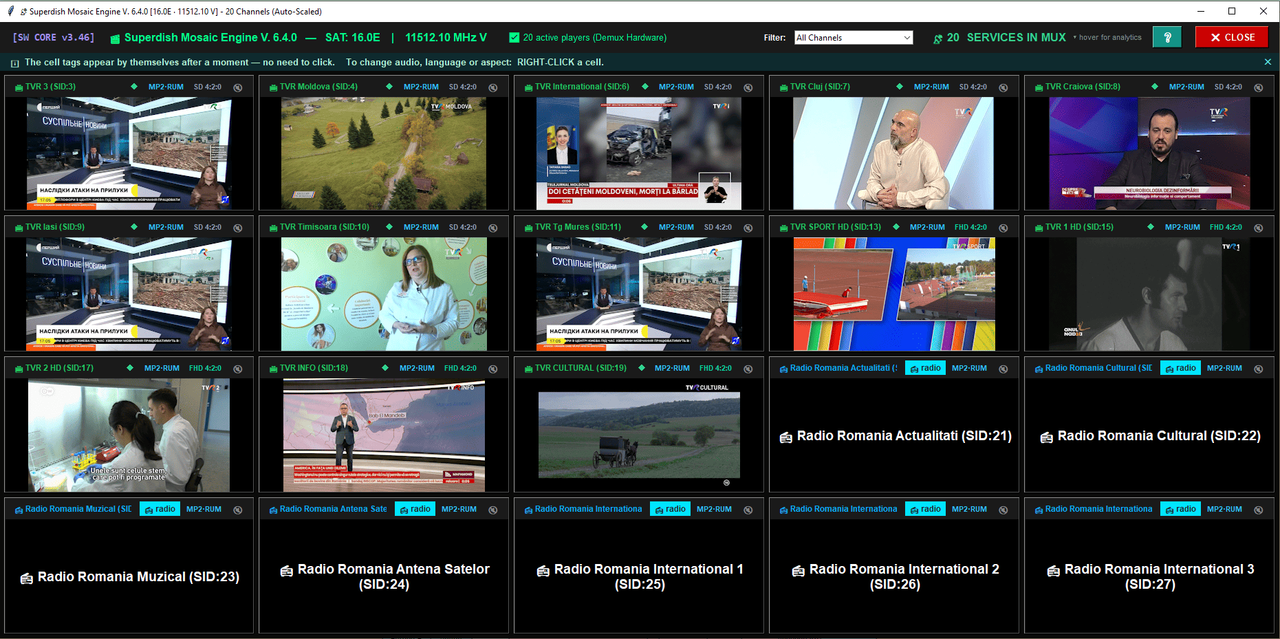Select the TVR International news video
Image resolution: width=1280 pixels, height=639 pixels.
pos(639,153)
